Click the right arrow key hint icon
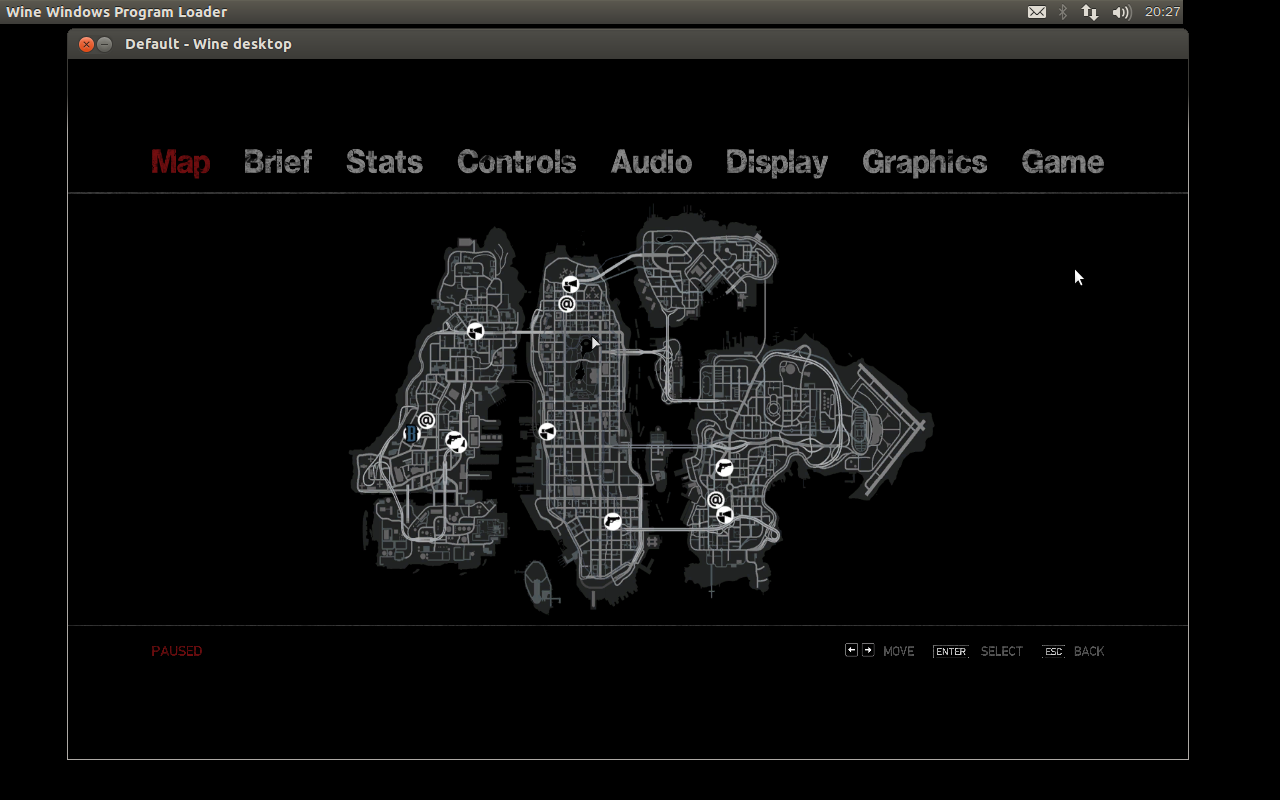Image resolution: width=1280 pixels, height=800 pixels. click(x=868, y=650)
